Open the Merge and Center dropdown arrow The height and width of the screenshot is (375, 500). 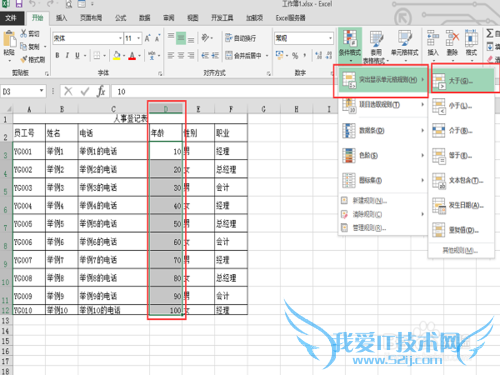coord(267,55)
